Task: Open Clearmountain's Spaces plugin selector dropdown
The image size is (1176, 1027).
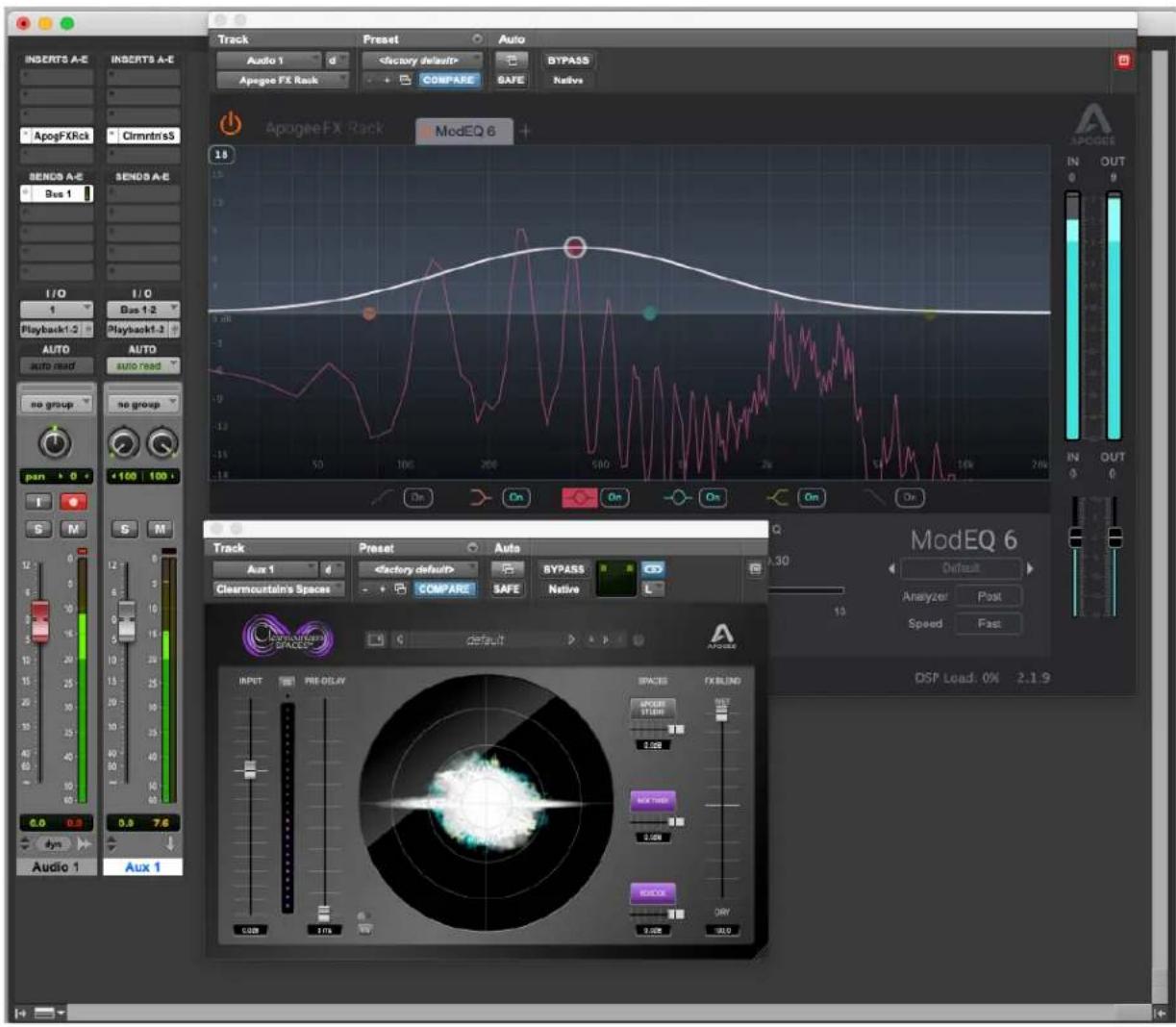Action: pos(278,589)
